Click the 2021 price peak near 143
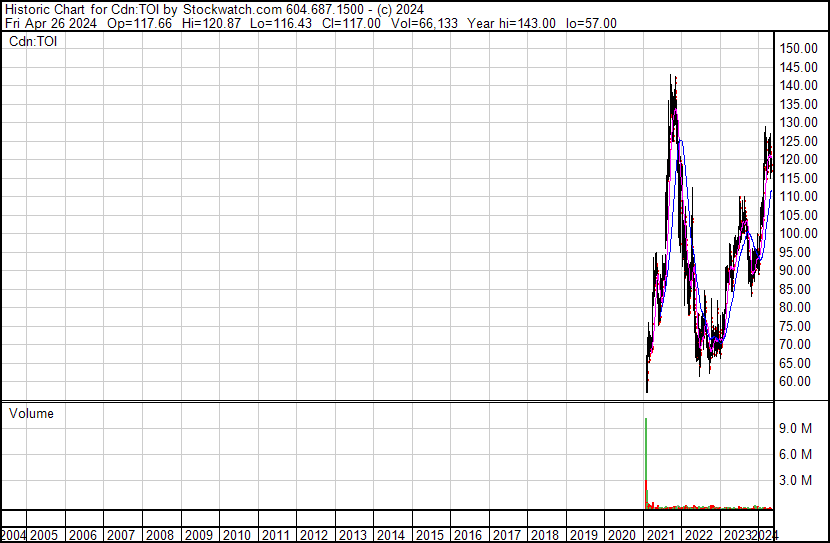The image size is (830, 543). (671, 76)
